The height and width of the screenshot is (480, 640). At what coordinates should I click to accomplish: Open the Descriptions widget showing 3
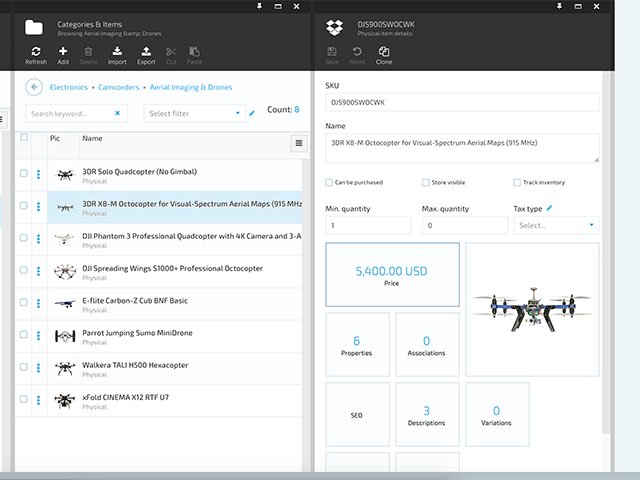pos(427,414)
